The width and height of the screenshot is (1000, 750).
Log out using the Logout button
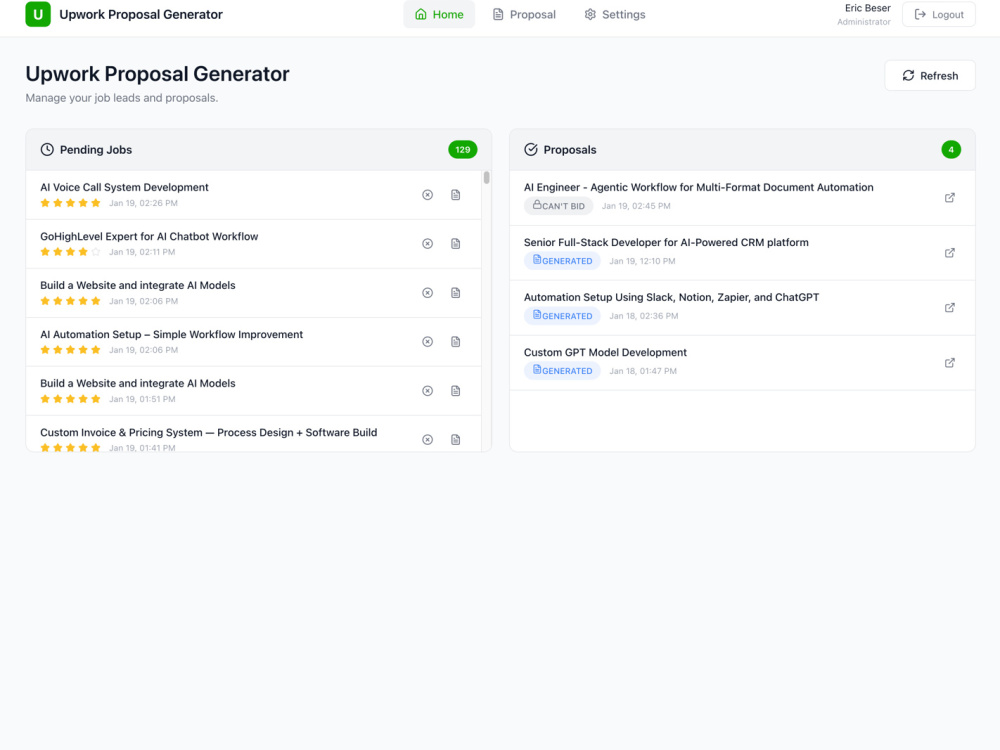[x=938, y=14]
